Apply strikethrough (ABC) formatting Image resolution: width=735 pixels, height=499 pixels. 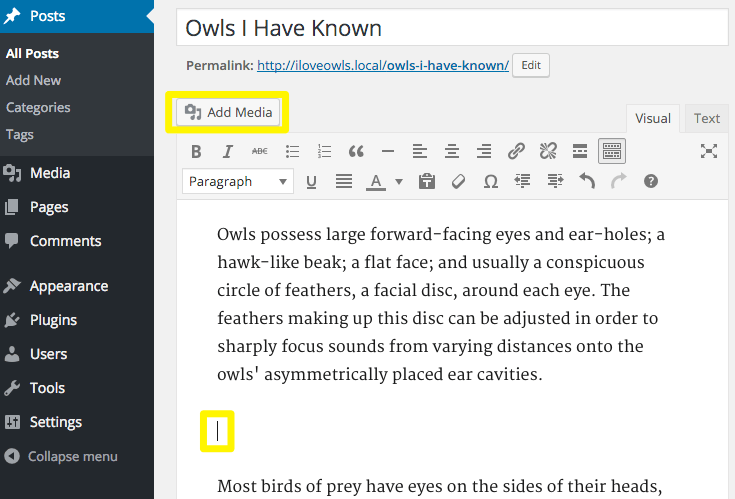pyautogui.click(x=260, y=151)
